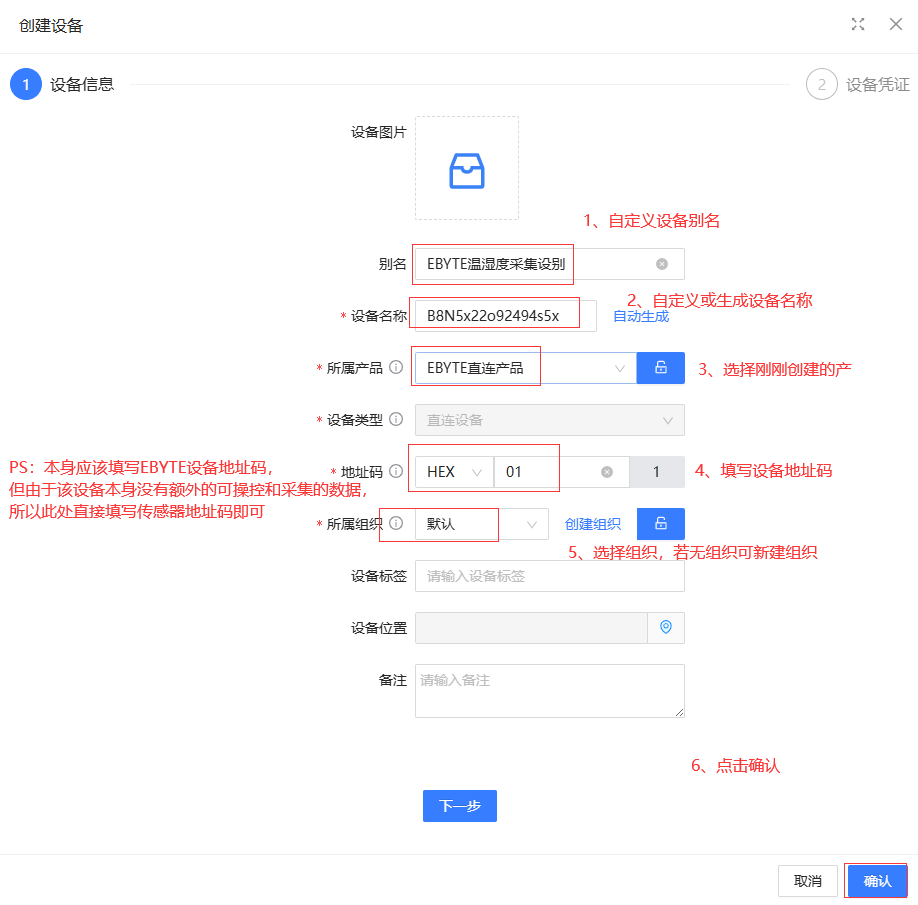Click the 创建组织 link
The width and height of the screenshot is (918, 905).
(593, 524)
